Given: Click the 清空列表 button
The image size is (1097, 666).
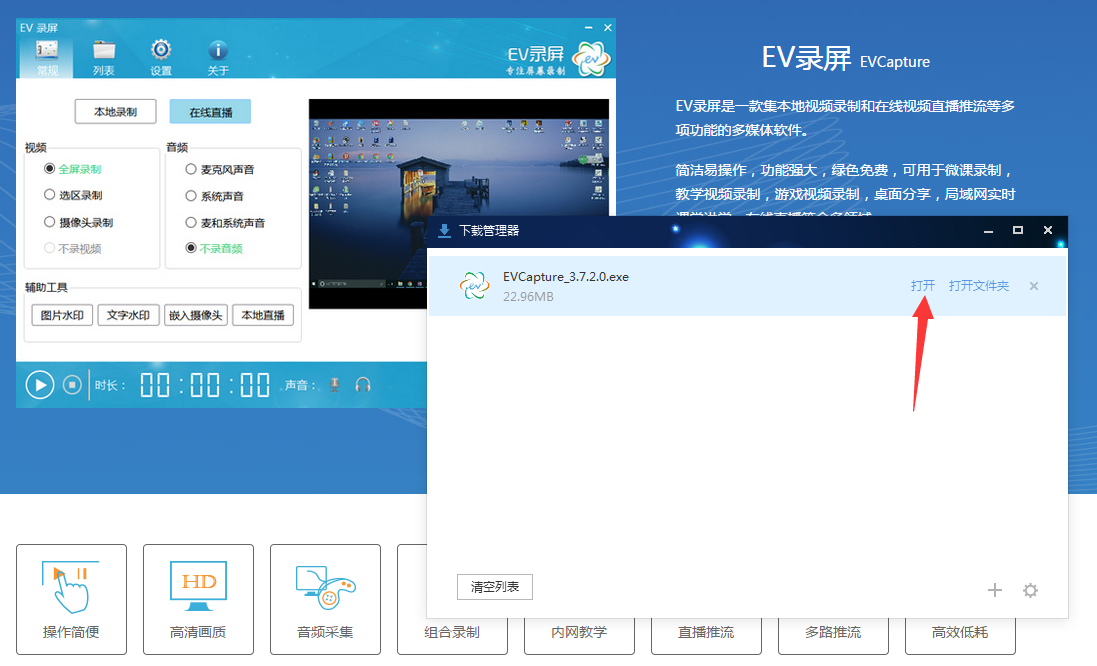Looking at the screenshot, I should (x=495, y=587).
